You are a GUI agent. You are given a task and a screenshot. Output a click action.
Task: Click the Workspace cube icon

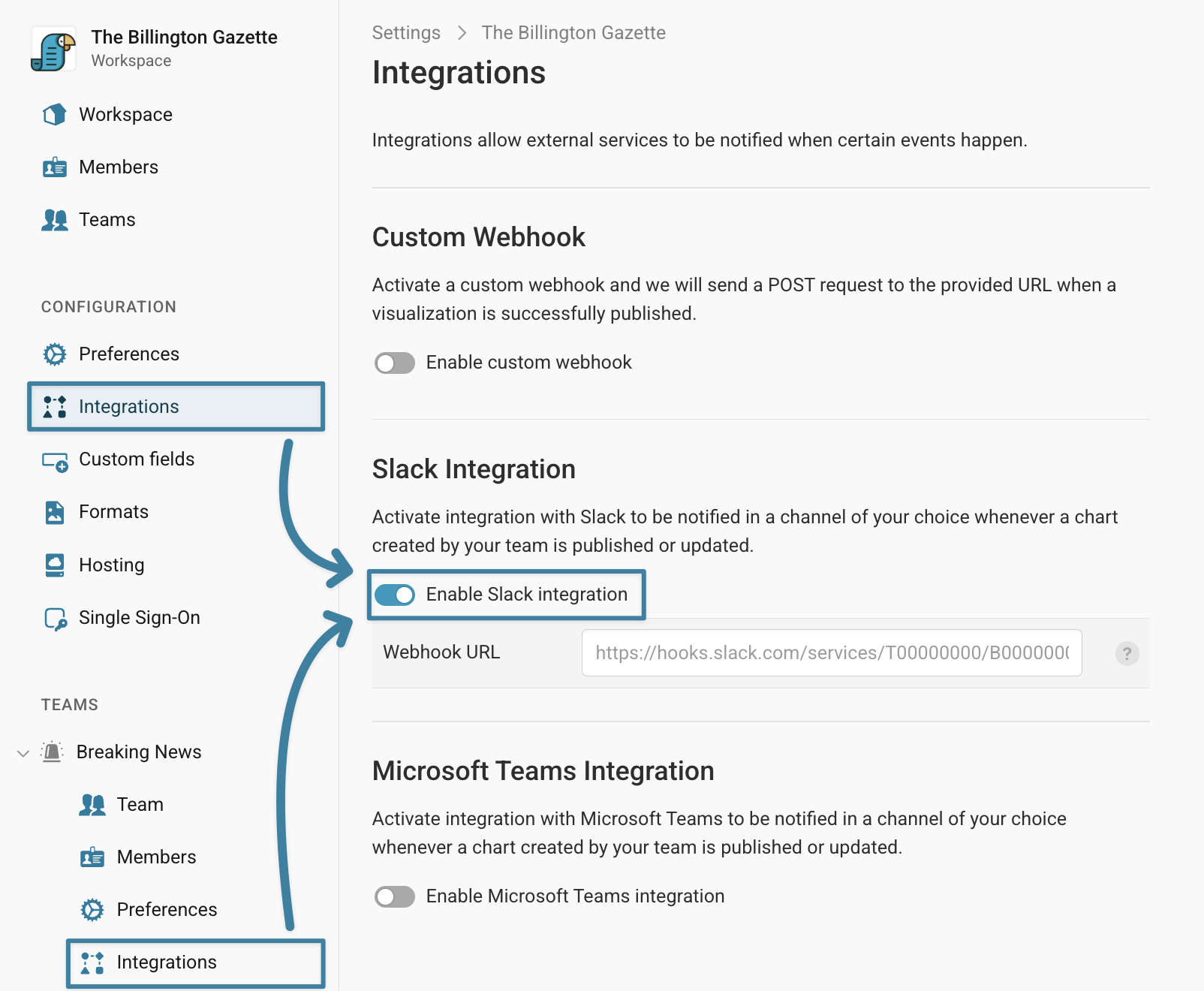54,115
